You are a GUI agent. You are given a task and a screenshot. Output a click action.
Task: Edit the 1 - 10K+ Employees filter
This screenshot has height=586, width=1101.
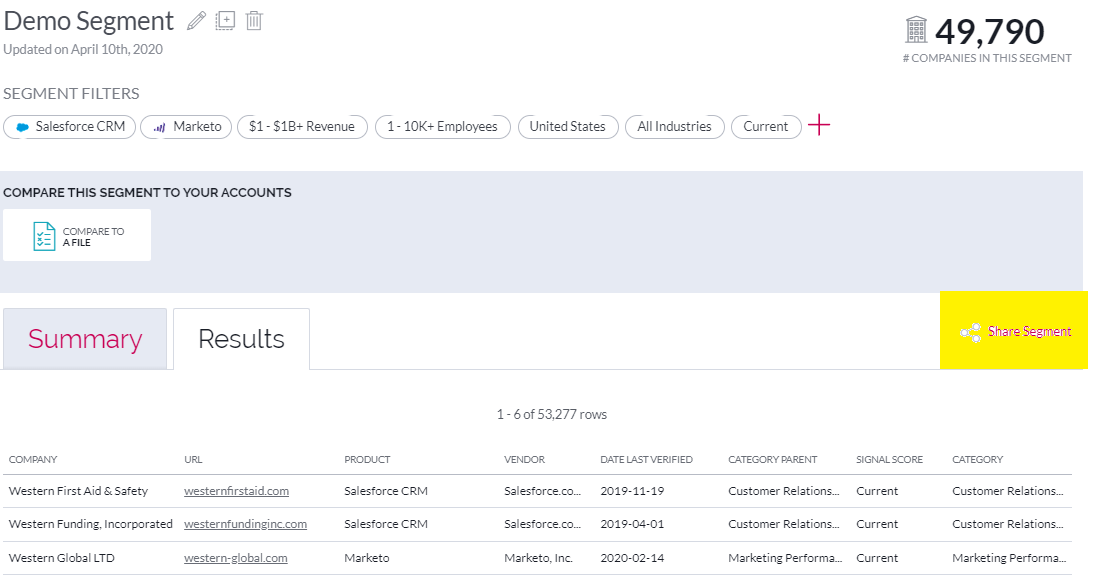pyautogui.click(x=442, y=127)
